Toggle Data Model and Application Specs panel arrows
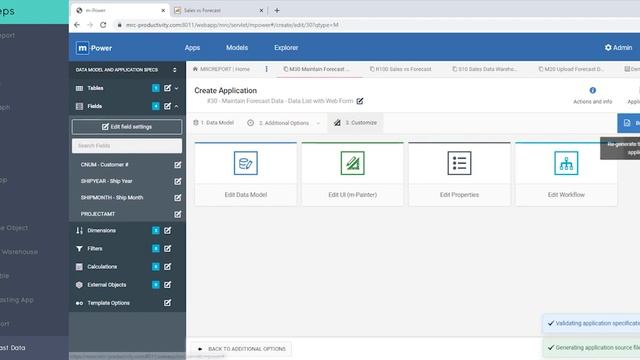The width and height of the screenshot is (640, 360). pyautogui.click(x=175, y=70)
